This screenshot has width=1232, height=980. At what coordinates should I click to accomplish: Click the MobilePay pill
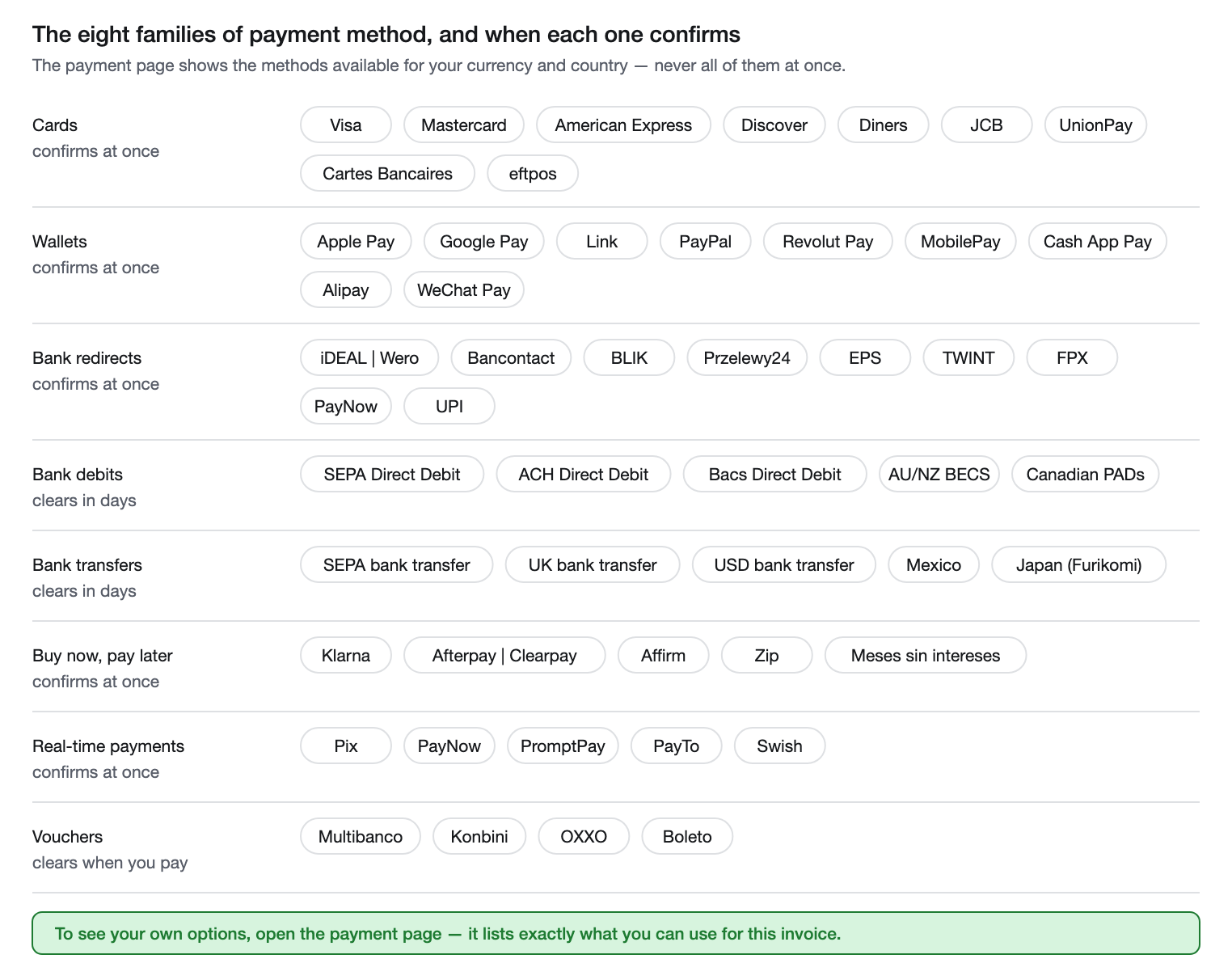(960, 241)
